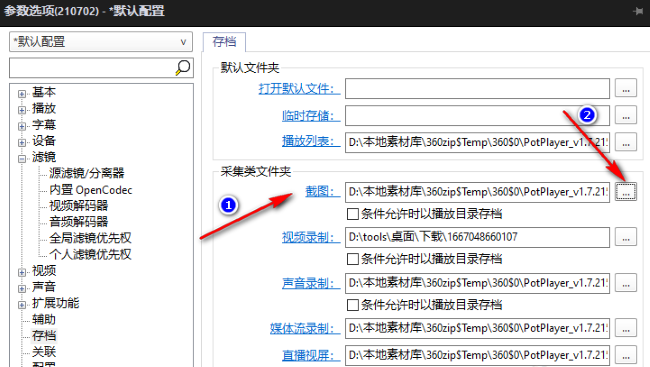Enable 条件允许时以播放目录存档 under 截图

tap(353, 214)
